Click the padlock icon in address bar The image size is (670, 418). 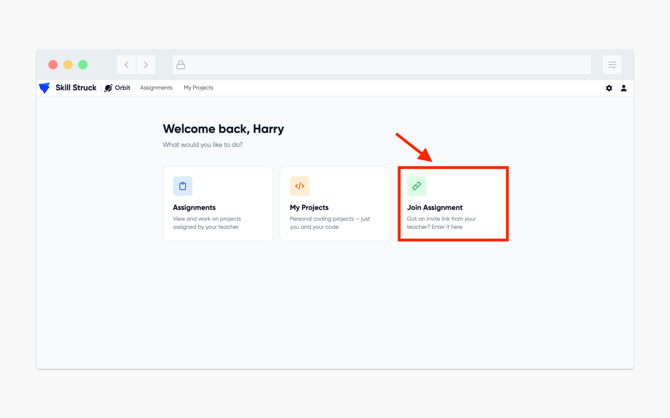[181, 65]
